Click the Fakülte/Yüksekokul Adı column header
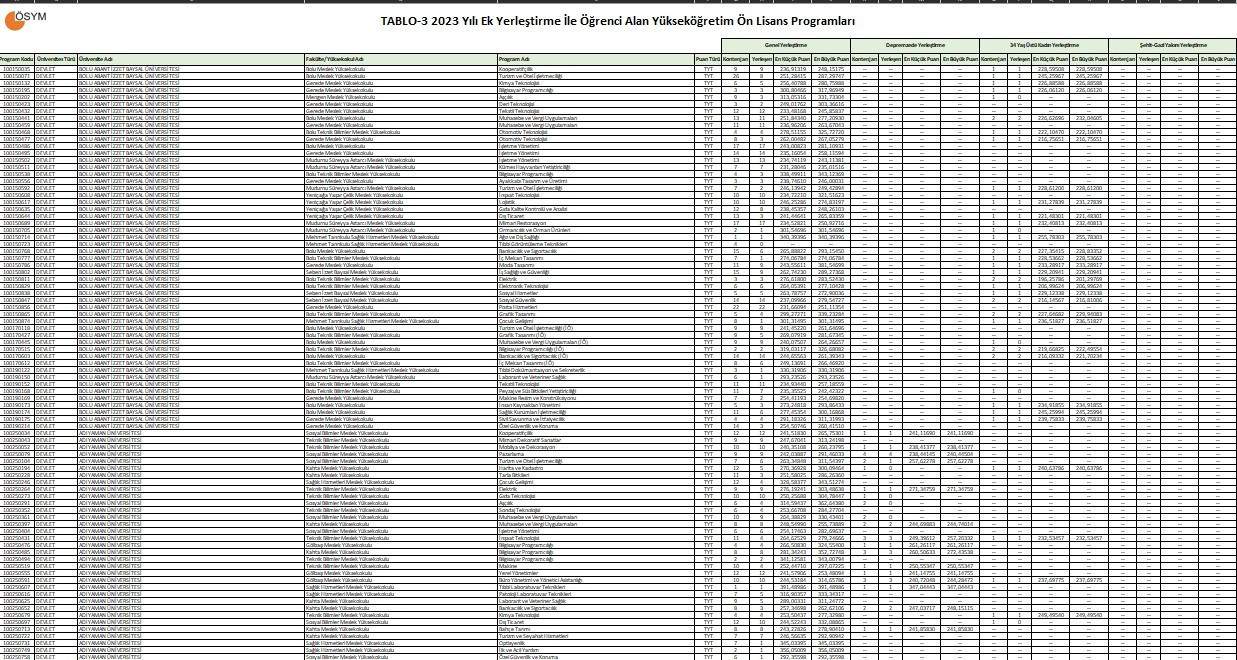The height and width of the screenshot is (660, 1237). (x=334, y=60)
